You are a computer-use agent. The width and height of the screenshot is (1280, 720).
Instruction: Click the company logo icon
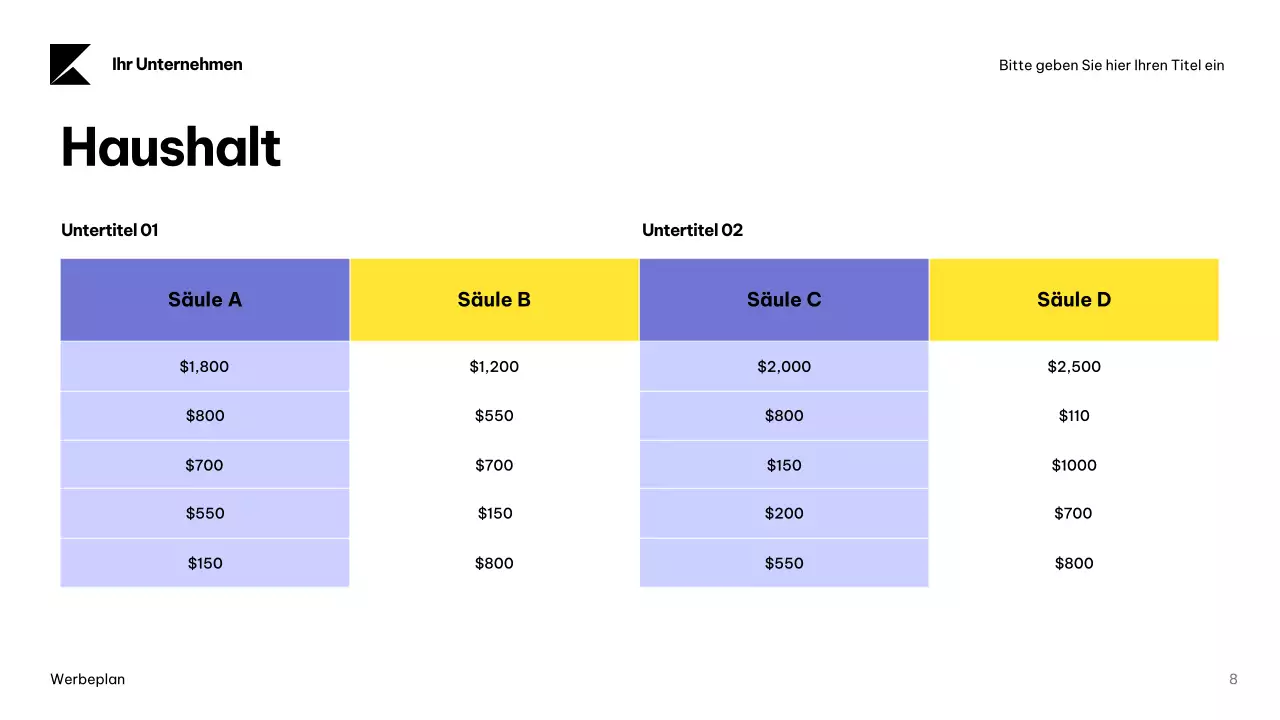(x=70, y=65)
